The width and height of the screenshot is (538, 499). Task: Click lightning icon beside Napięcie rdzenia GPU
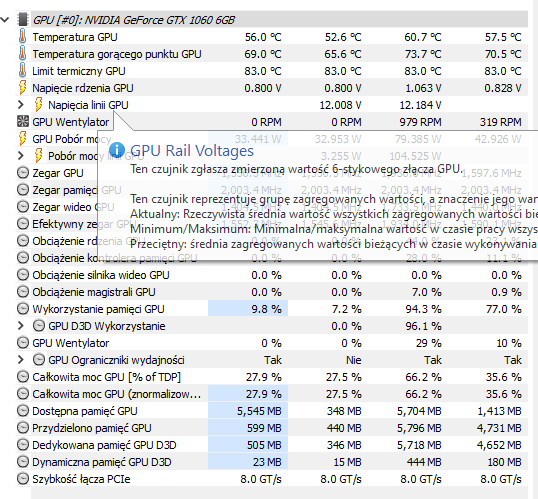pos(22,88)
